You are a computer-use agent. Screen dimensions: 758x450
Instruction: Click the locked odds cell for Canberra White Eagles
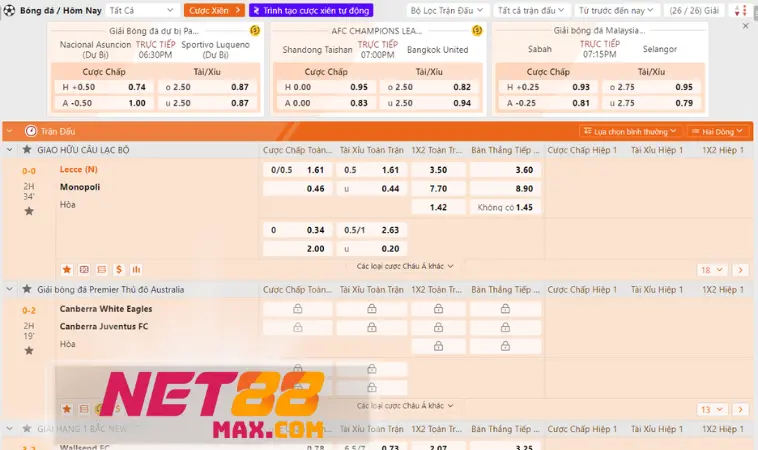(297, 309)
